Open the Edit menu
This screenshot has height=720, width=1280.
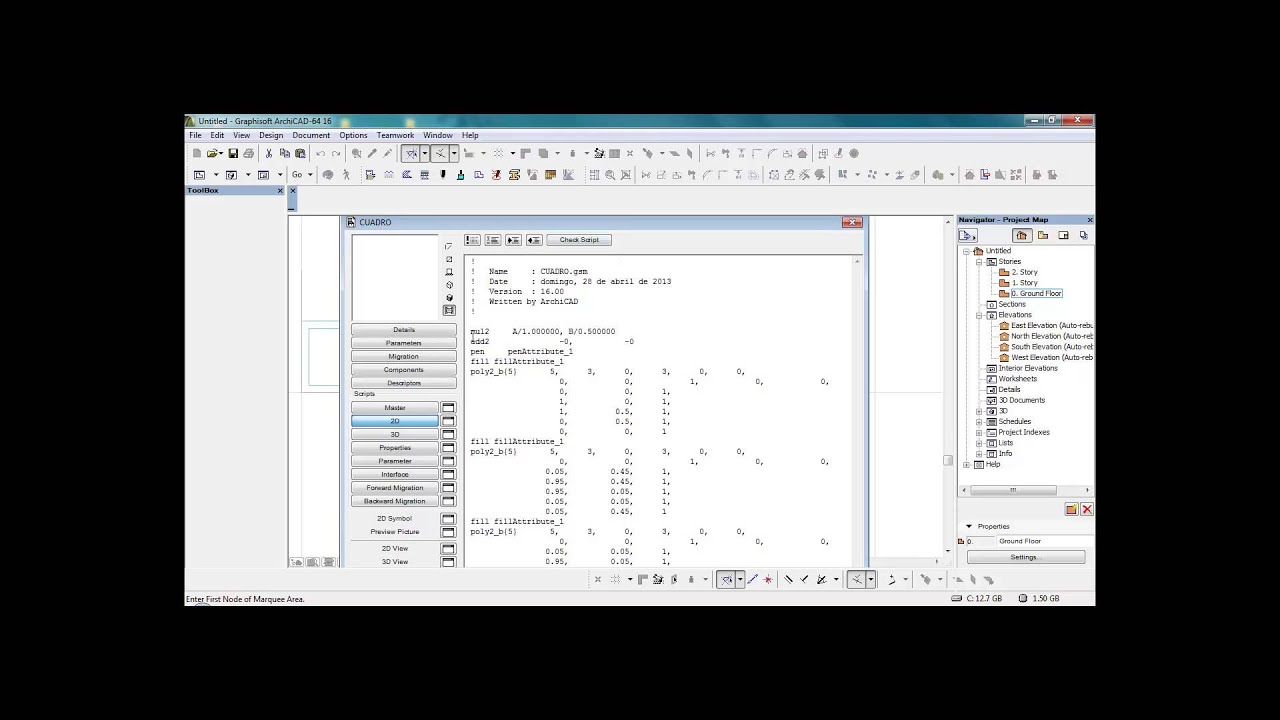(x=217, y=135)
